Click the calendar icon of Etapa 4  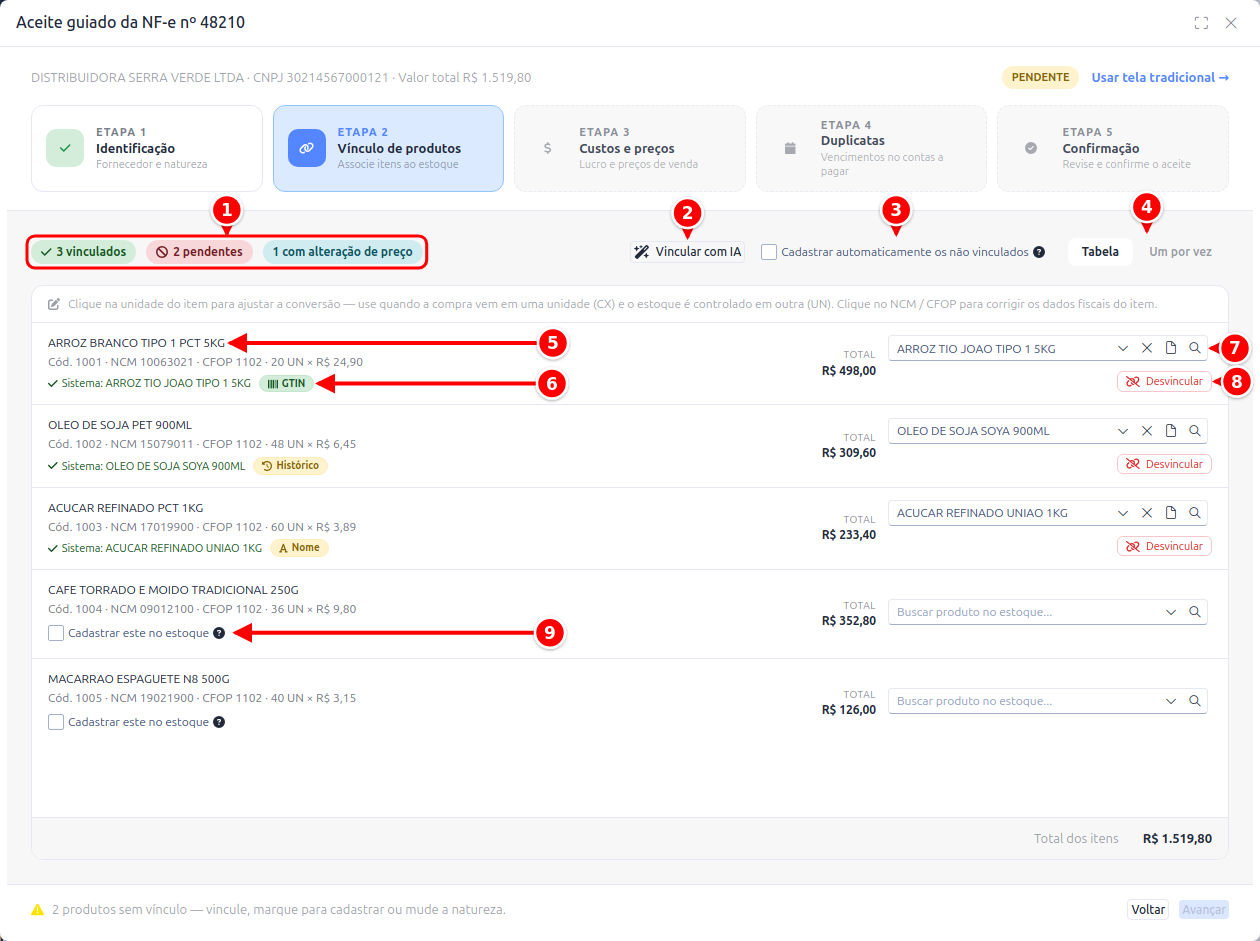click(x=790, y=148)
